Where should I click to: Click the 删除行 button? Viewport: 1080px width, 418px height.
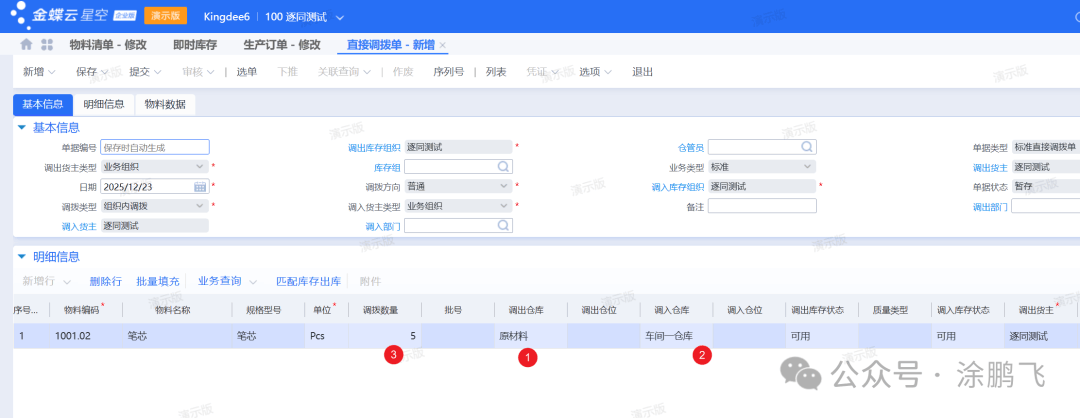point(106,282)
